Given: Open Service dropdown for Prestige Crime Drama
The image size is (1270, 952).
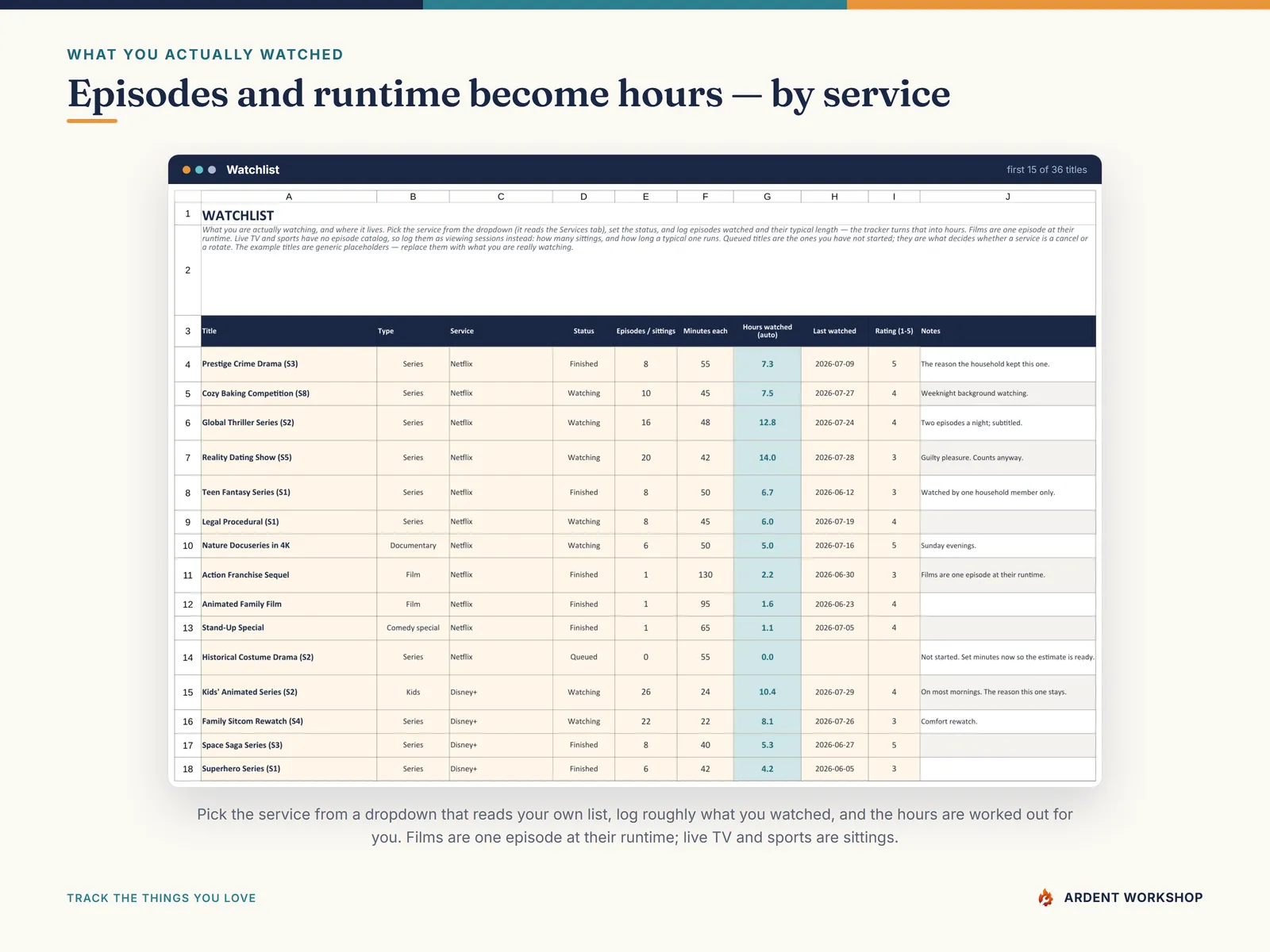Looking at the screenshot, I should click(x=501, y=364).
